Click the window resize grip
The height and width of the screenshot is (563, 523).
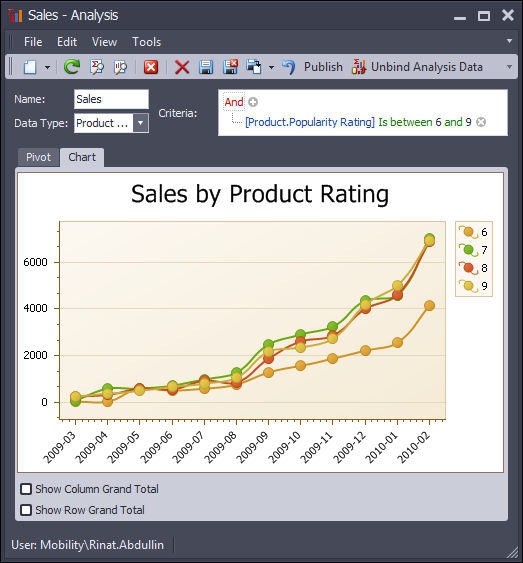pyautogui.click(x=513, y=552)
